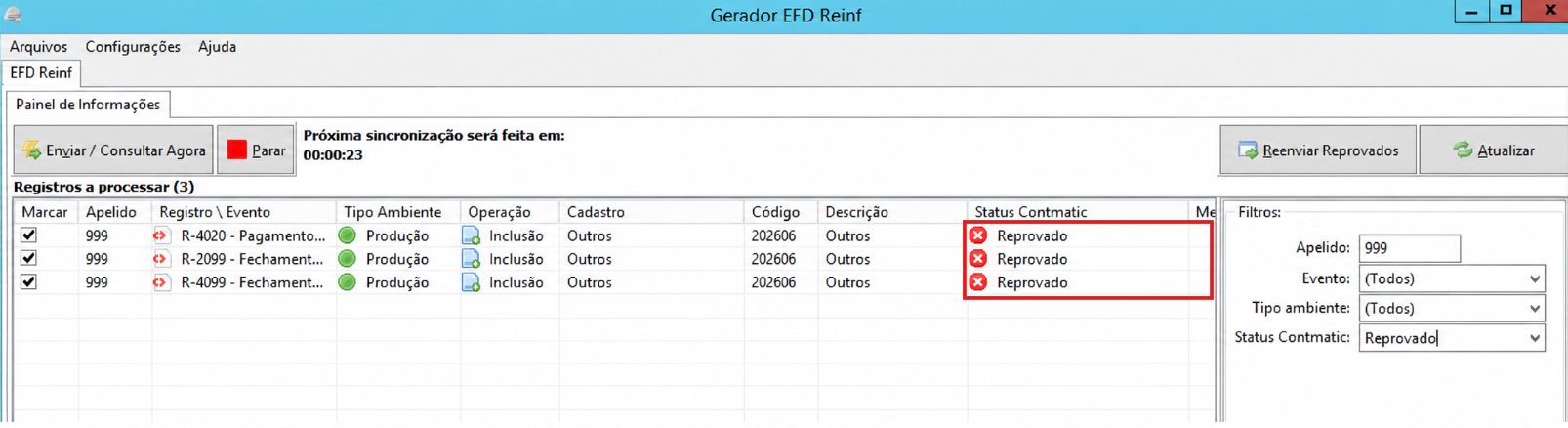Click Enviar / Consultar Agora button

(113, 150)
